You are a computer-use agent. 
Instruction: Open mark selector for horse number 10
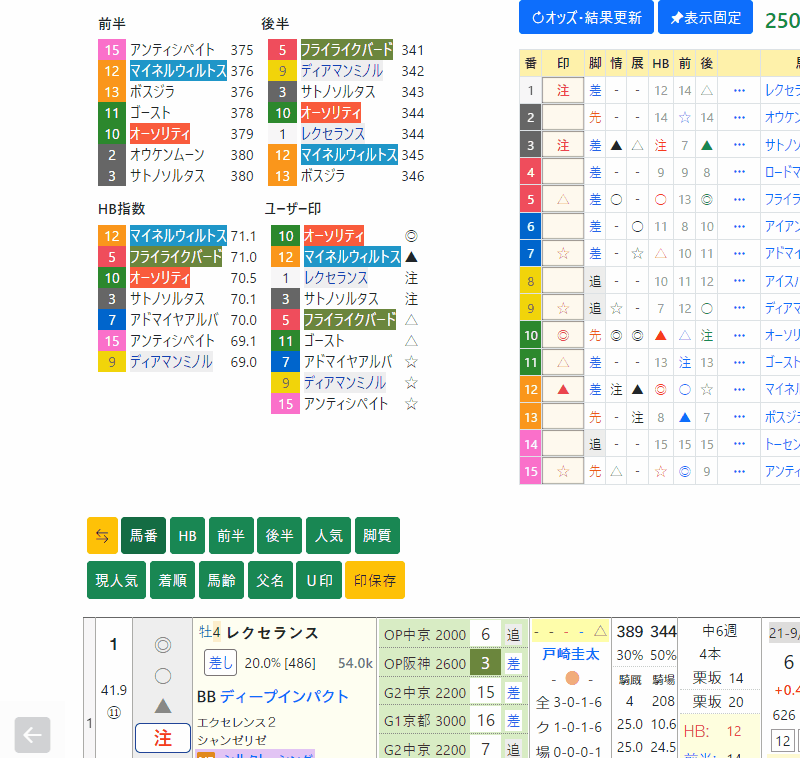[x=563, y=335]
